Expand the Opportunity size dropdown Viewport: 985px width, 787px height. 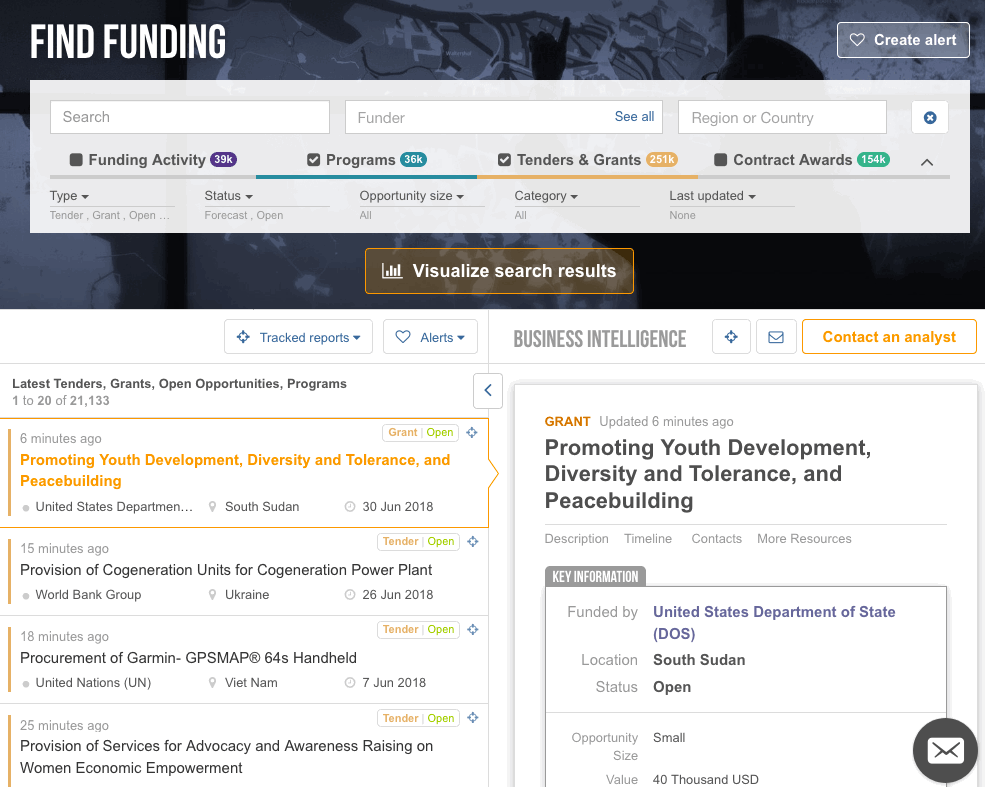pos(411,196)
